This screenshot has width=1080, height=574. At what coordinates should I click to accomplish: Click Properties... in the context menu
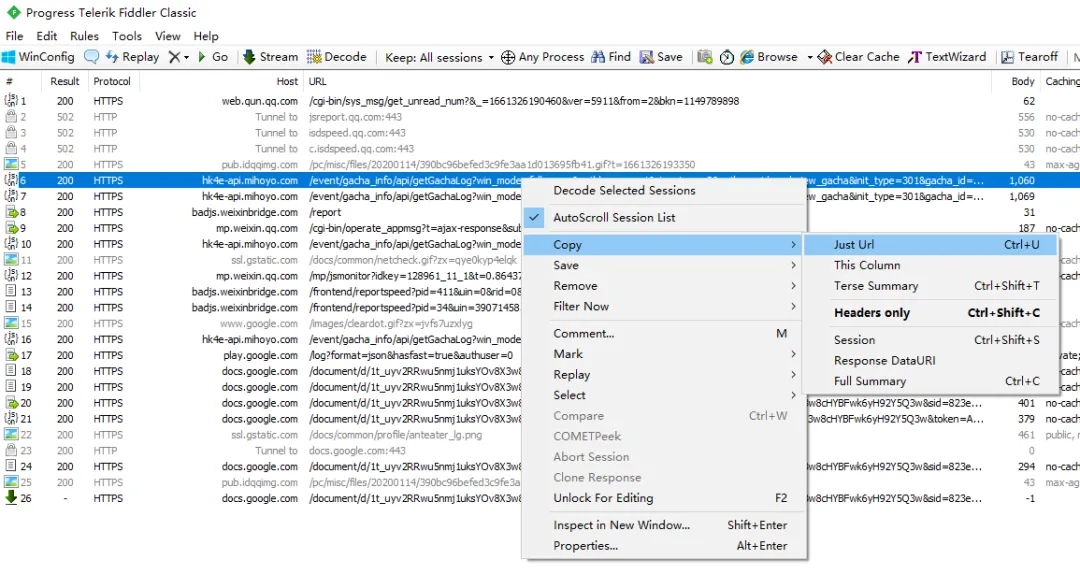click(x=585, y=546)
